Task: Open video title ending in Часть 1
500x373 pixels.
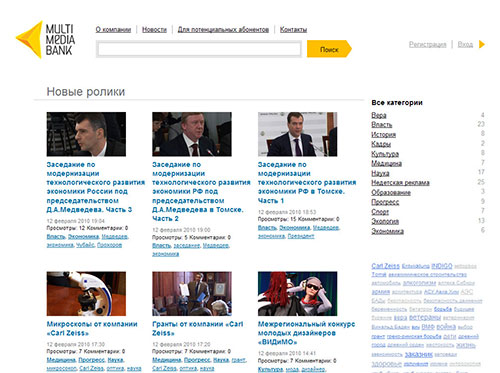Action: pyautogui.click(x=307, y=183)
